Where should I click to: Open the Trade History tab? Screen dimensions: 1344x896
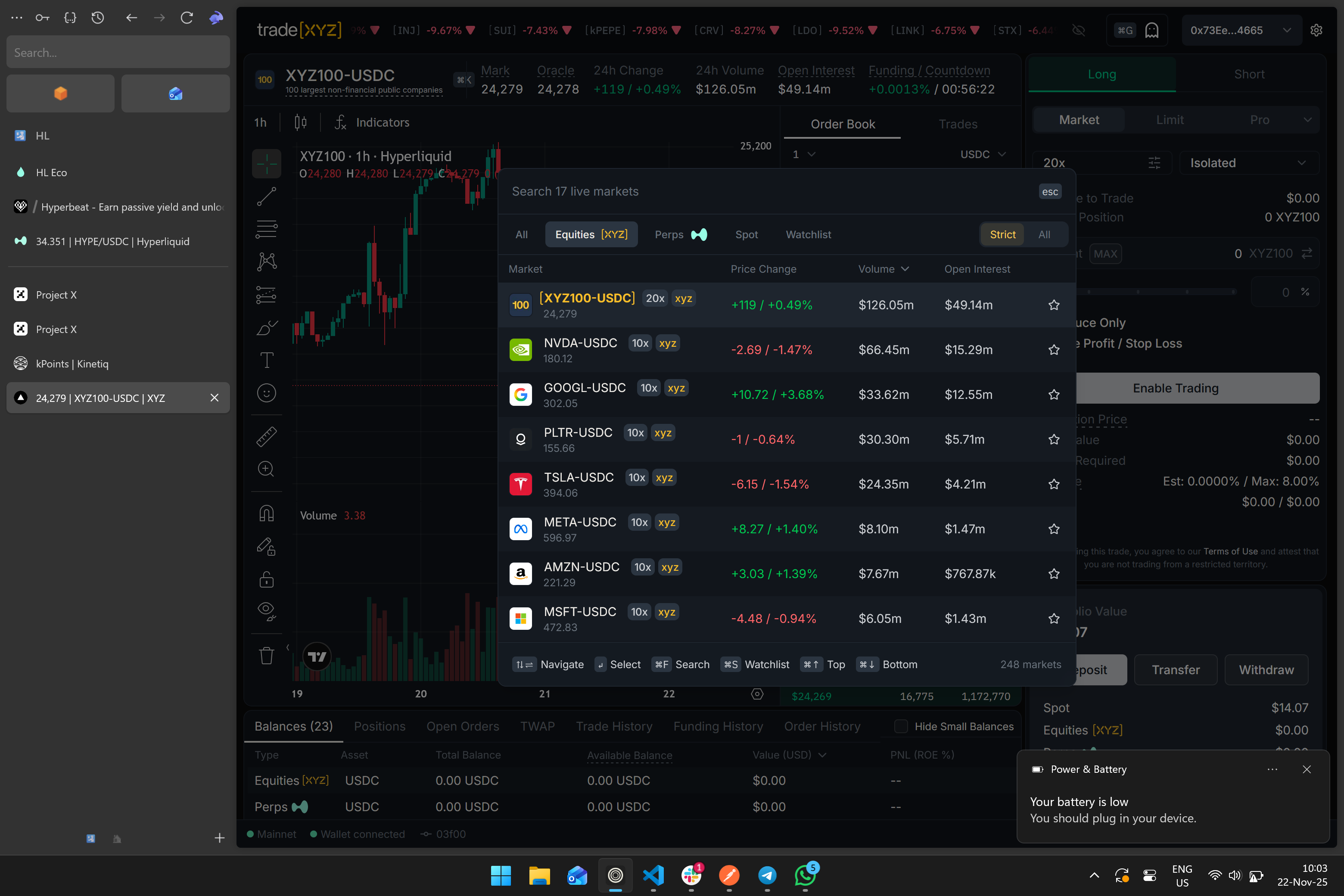click(x=614, y=726)
